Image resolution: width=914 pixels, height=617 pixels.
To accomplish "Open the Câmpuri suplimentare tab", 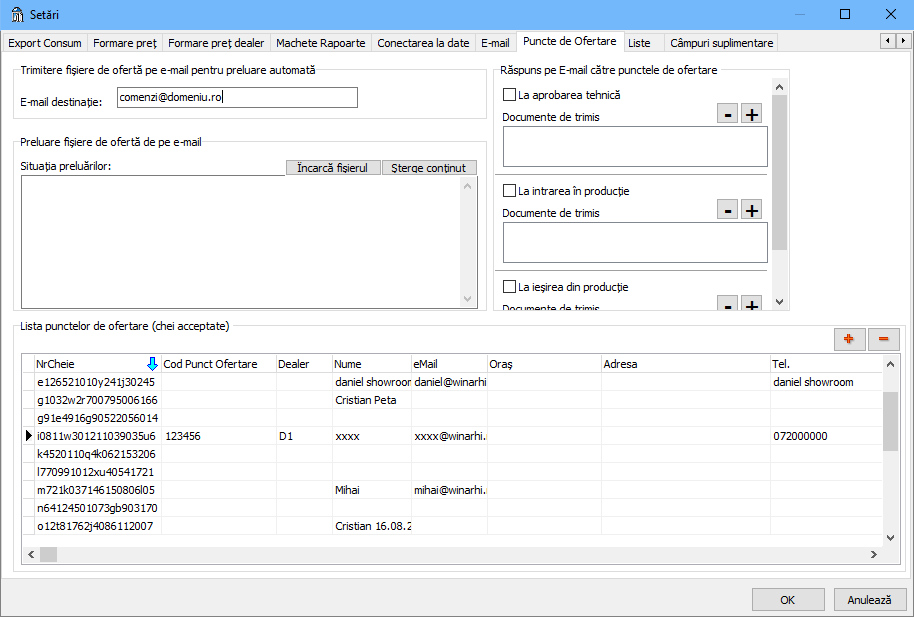I will [721, 43].
